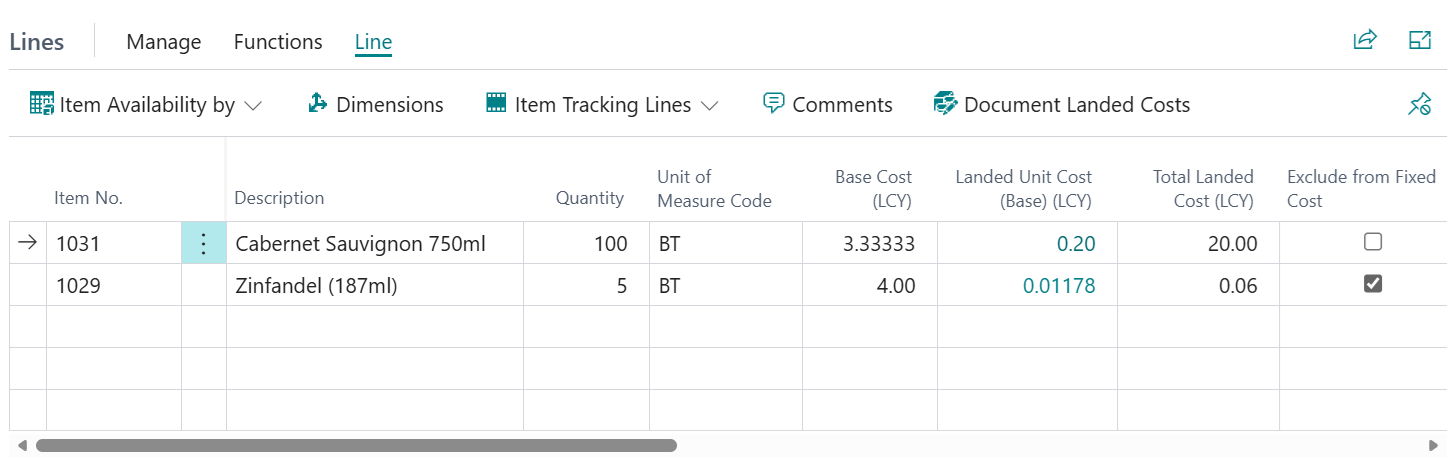Click the horizontal scrollbar thumb
The image size is (1455, 461).
point(356,445)
